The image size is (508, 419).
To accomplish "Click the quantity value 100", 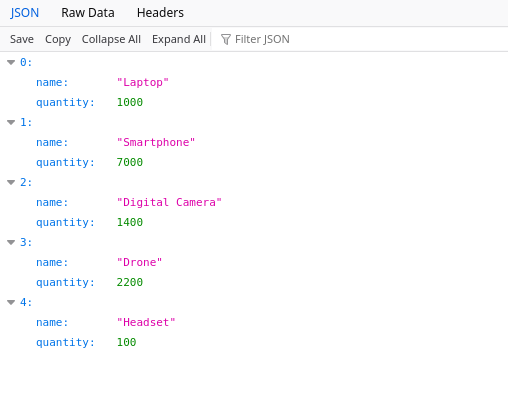I will pos(126,342).
